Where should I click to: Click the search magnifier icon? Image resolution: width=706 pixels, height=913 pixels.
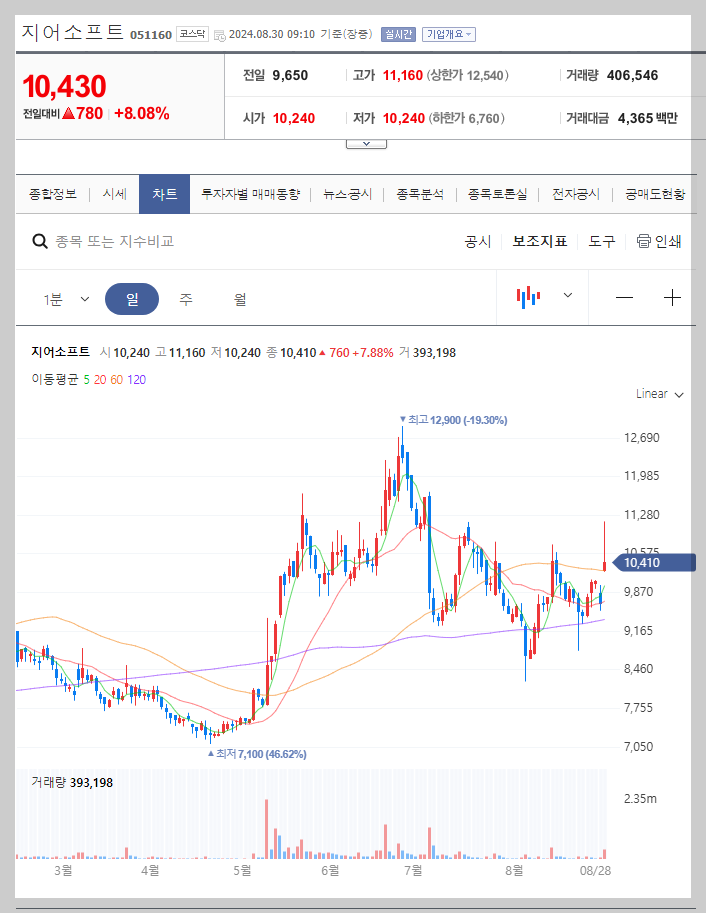pyautogui.click(x=40, y=242)
